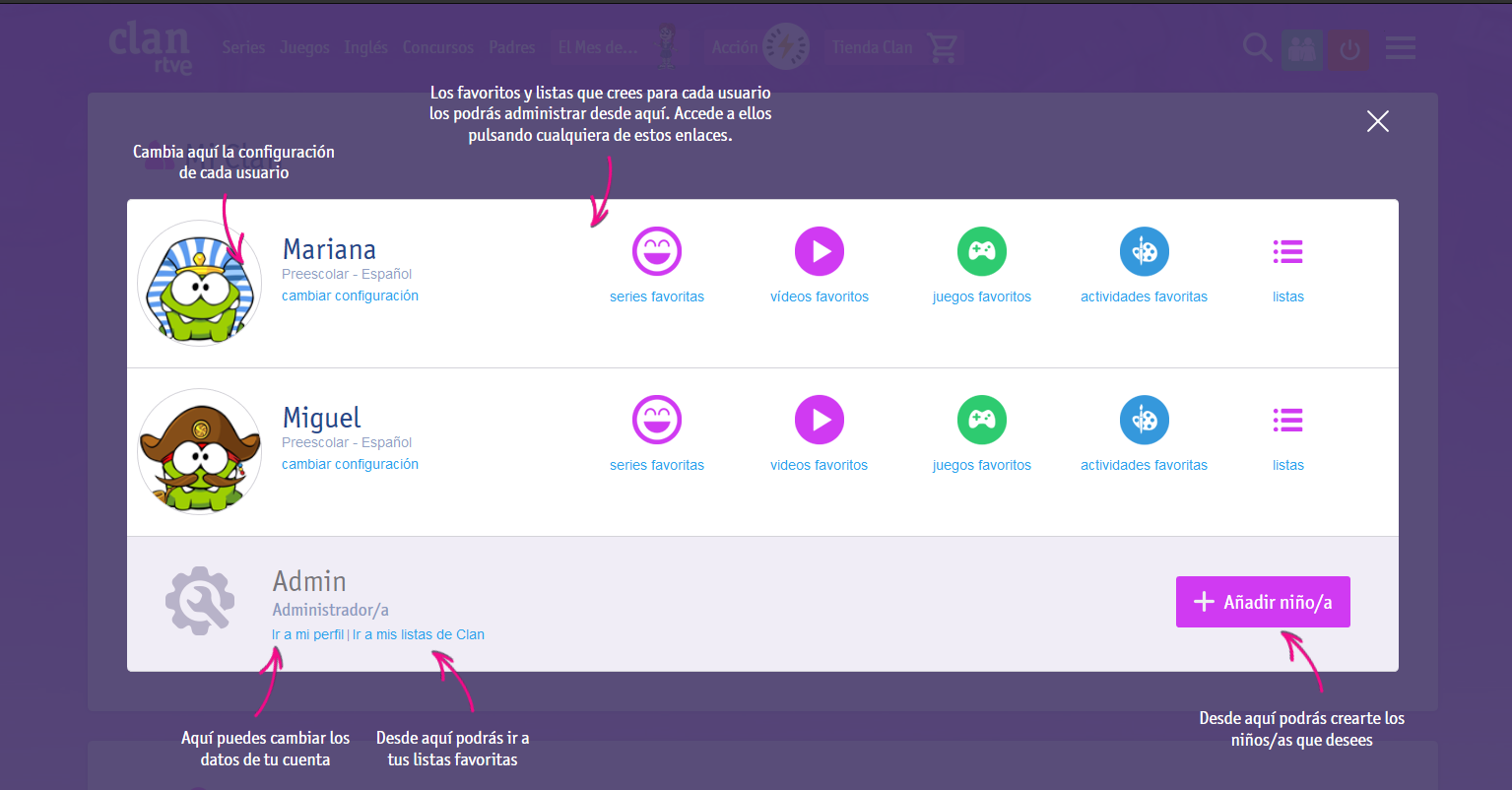Viewport: 1512px width, 790px height.
Task: Click Miguel's listas text link
Action: click(1288, 465)
